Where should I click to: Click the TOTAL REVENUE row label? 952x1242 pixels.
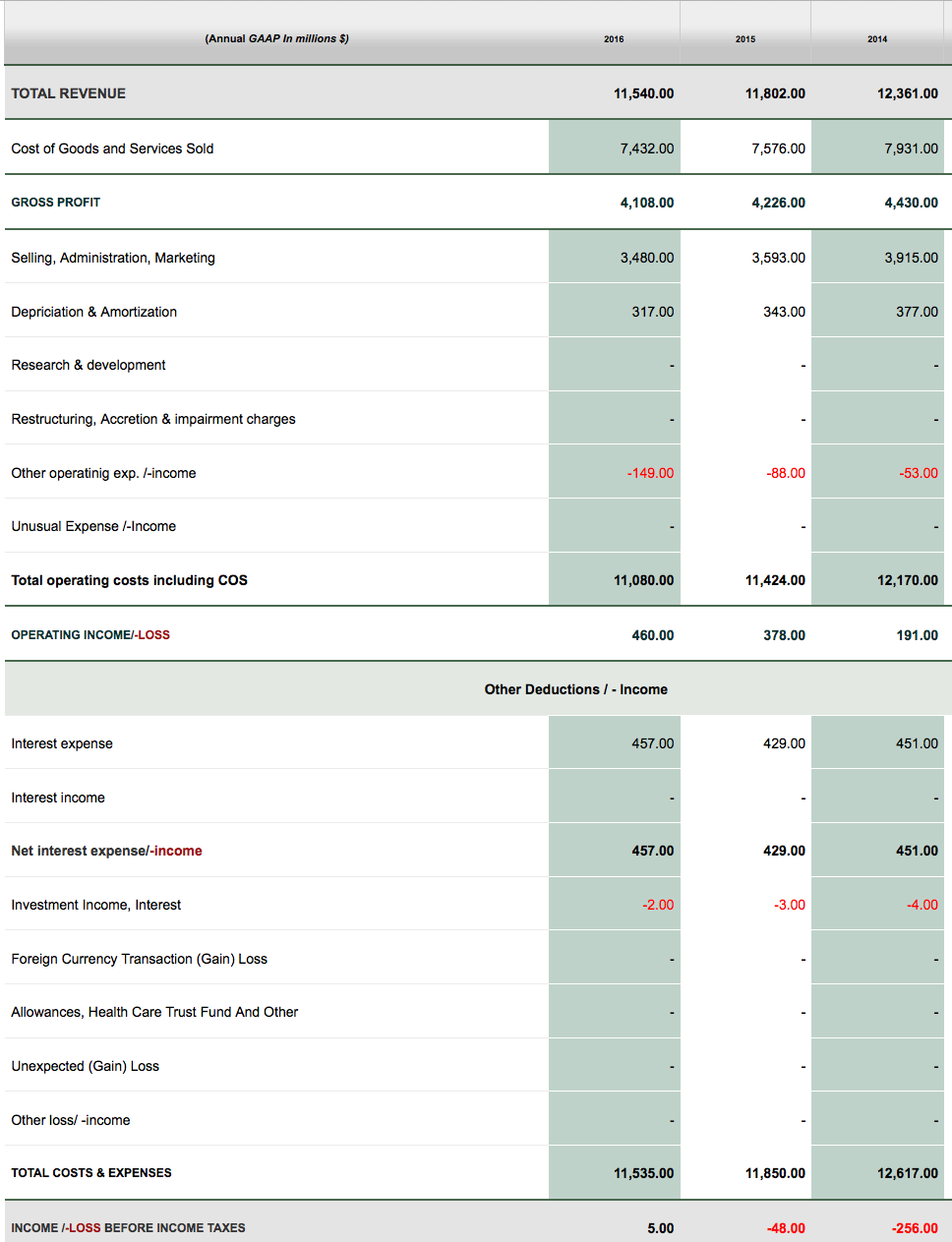pos(69,93)
